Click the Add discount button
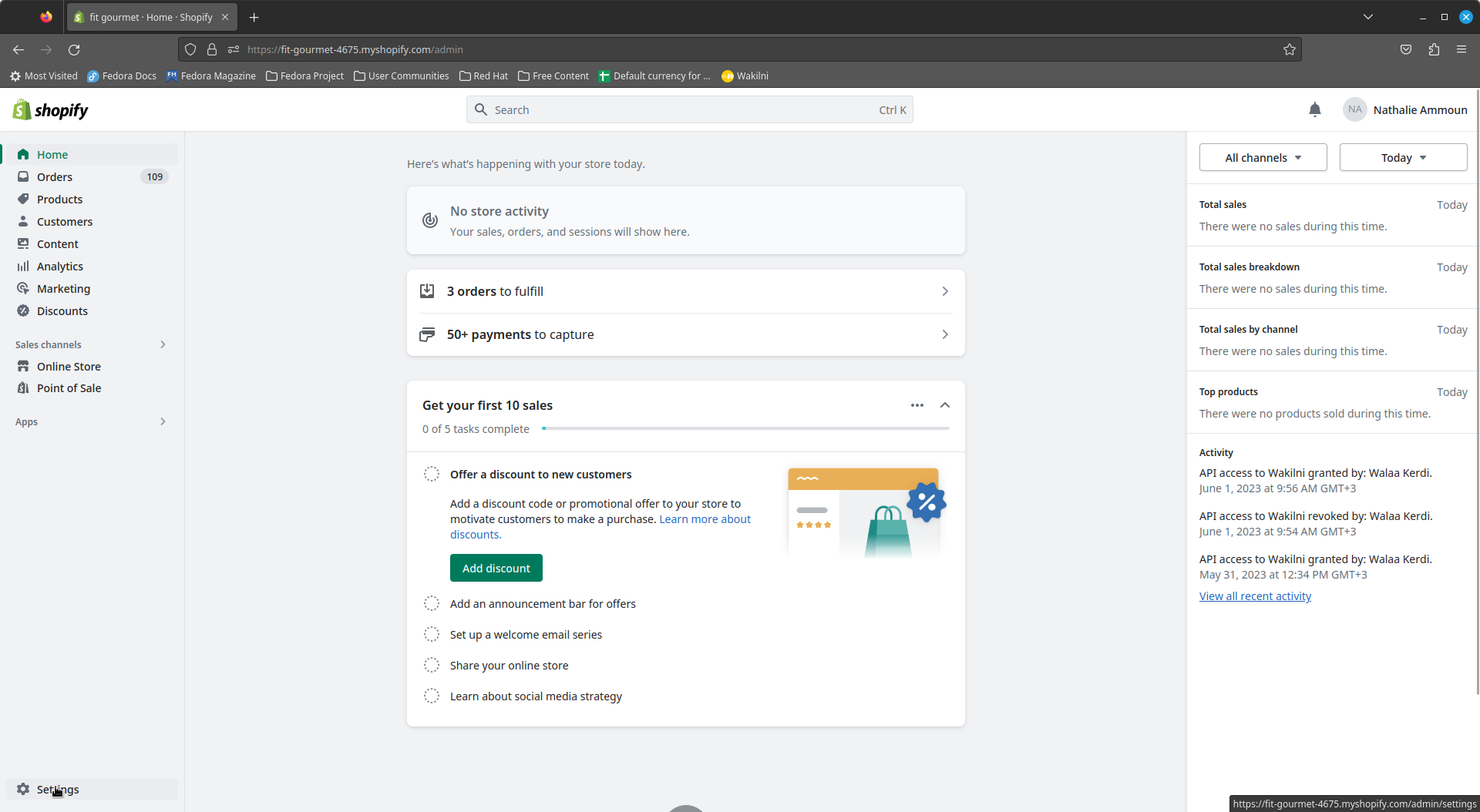 (x=496, y=568)
